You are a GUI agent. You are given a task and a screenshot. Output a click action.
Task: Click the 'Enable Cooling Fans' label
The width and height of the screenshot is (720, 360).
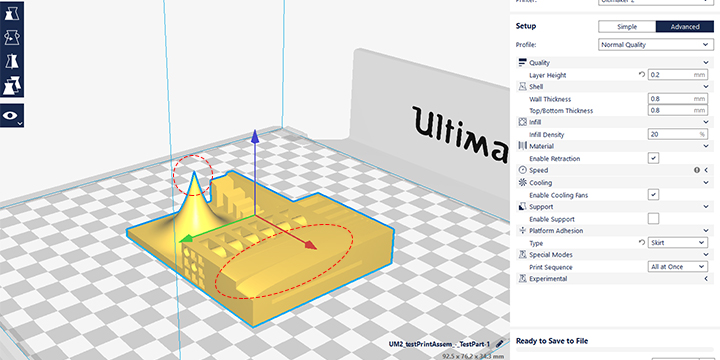(x=558, y=195)
